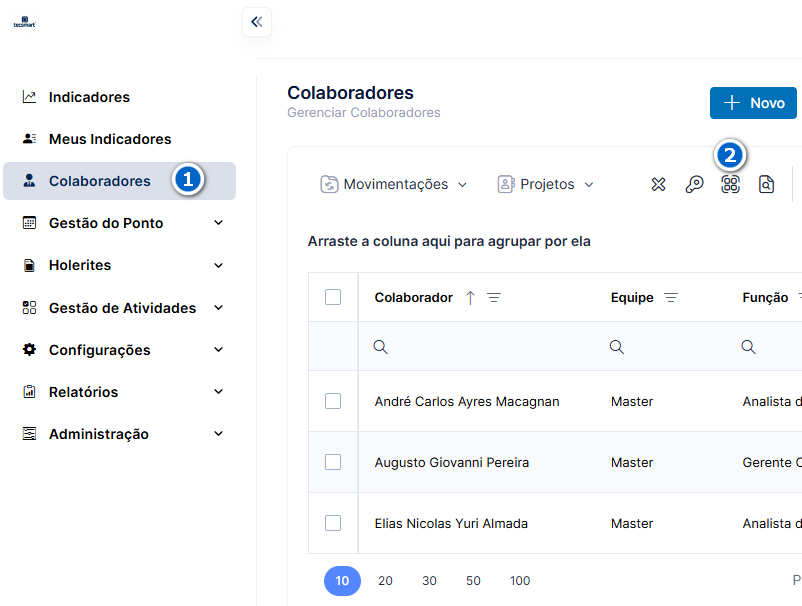
Task: Set page size to 50
Action: (x=473, y=580)
